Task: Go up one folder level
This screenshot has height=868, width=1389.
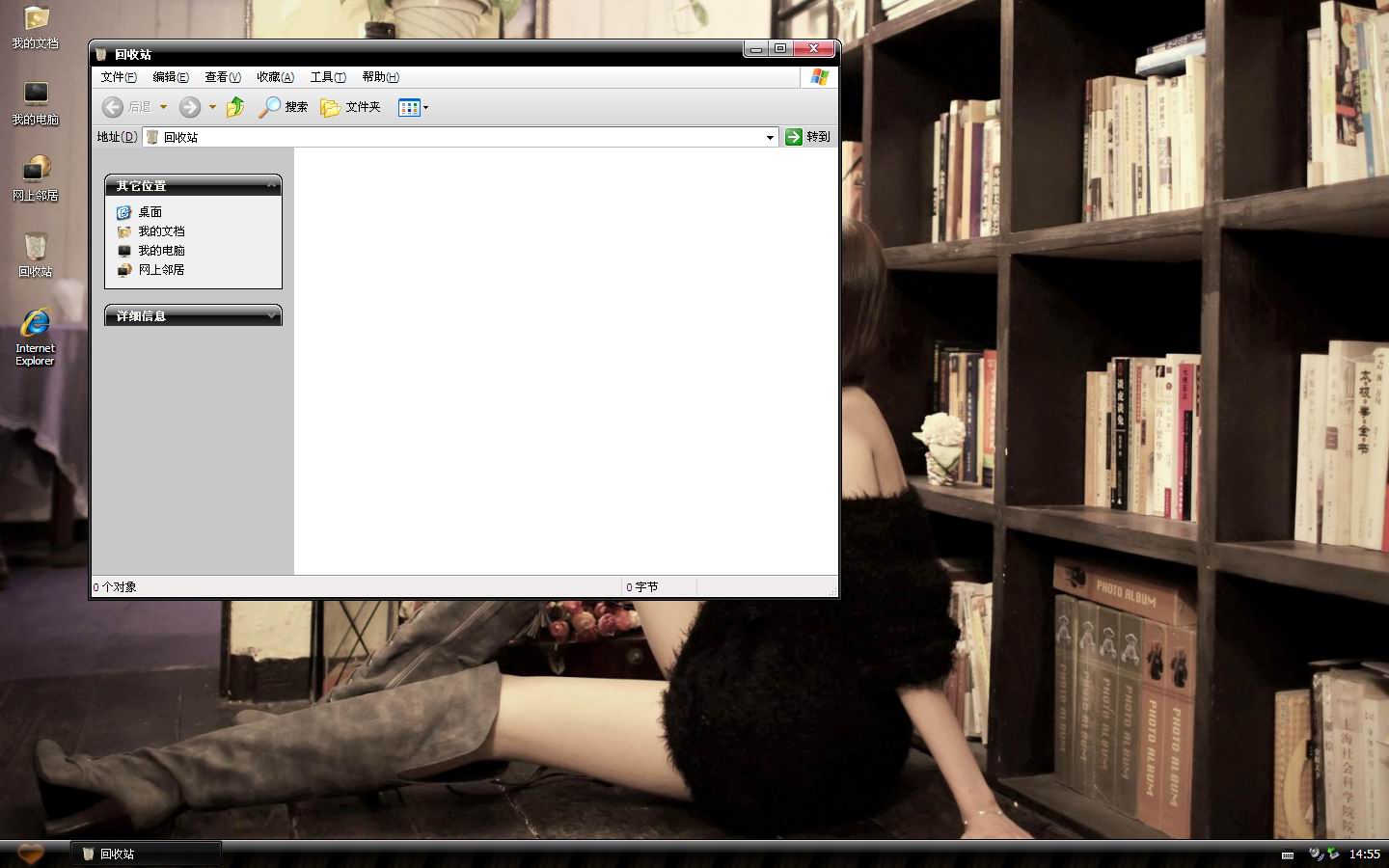Action: pyautogui.click(x=235, y=107)
